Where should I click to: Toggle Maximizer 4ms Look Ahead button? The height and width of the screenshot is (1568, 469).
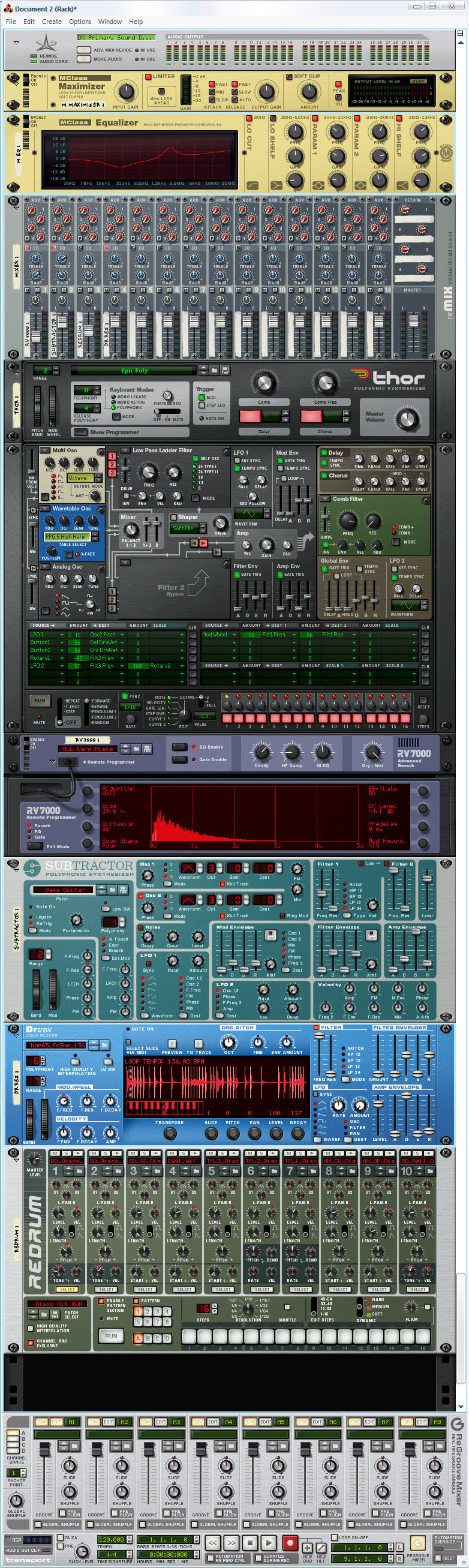[x=161, y=92]
